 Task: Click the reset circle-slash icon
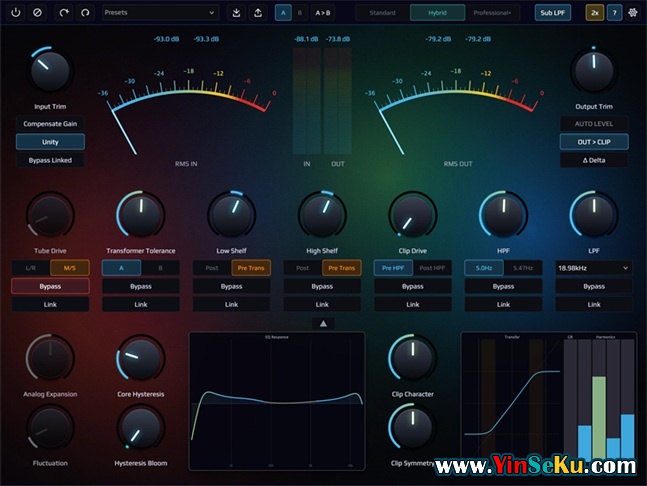pos(37,13)
